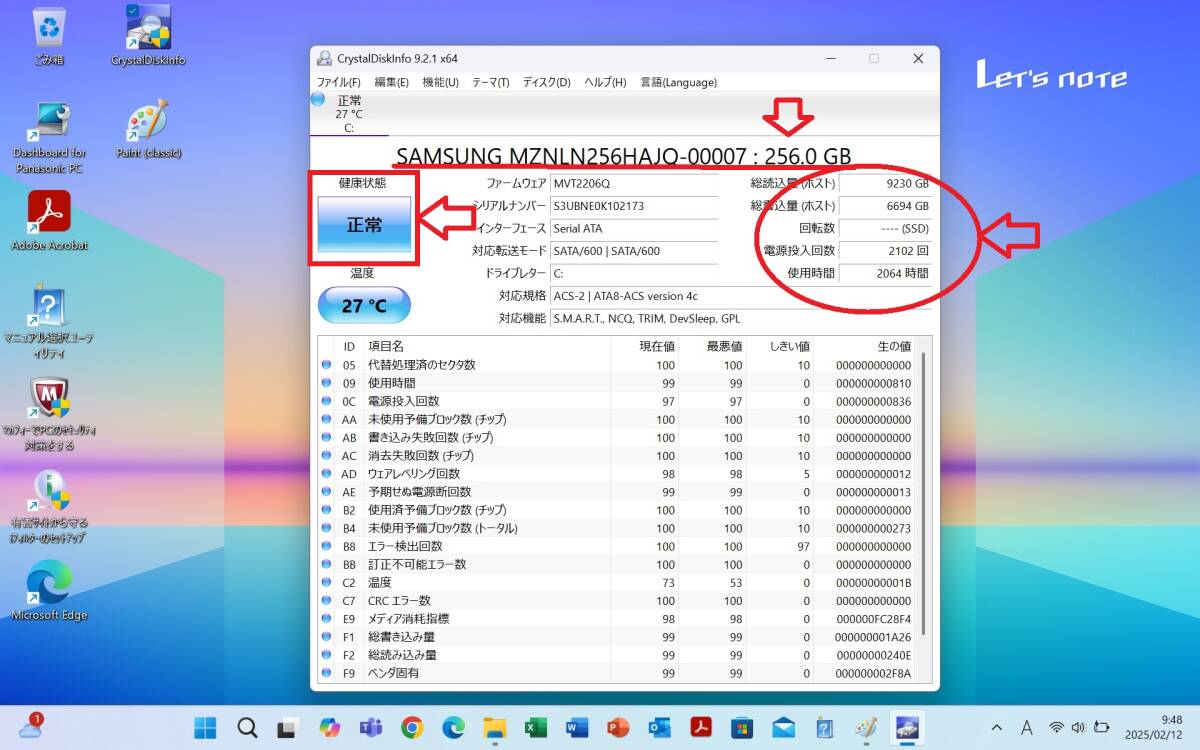The image size is (1200, 750).
Task: Open the Recycle Bin desktop icon
Action: click(49, 36)
